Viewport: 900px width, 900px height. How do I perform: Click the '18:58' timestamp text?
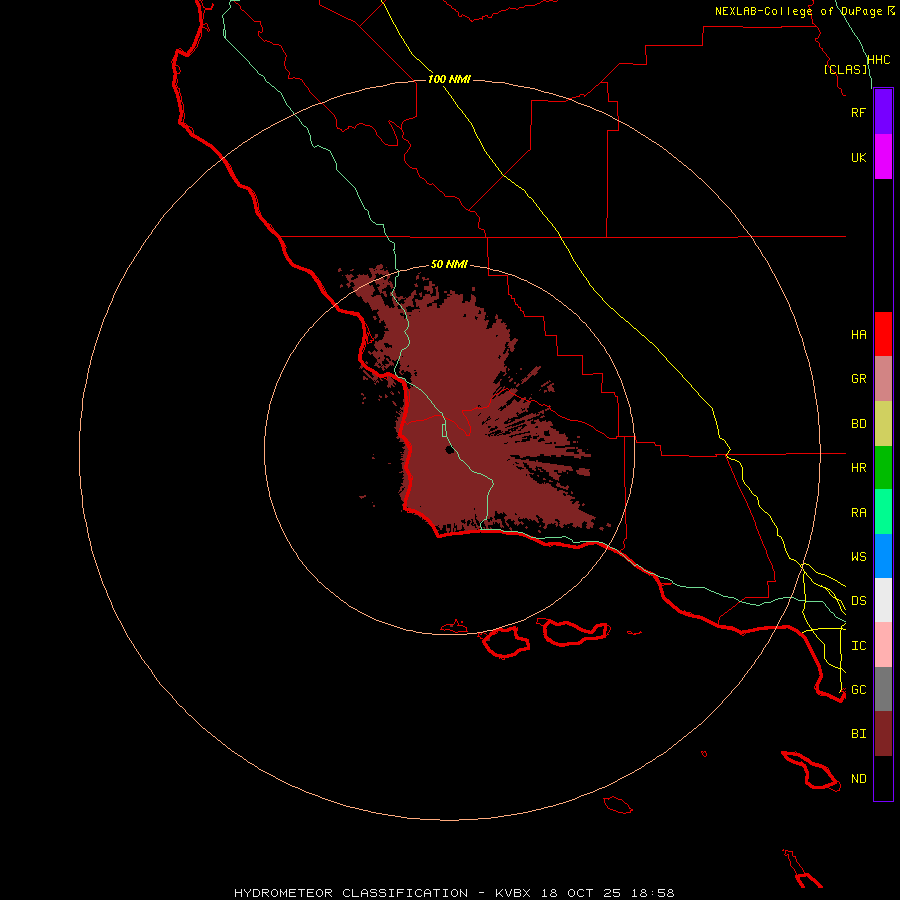click(x=652, y=893)
